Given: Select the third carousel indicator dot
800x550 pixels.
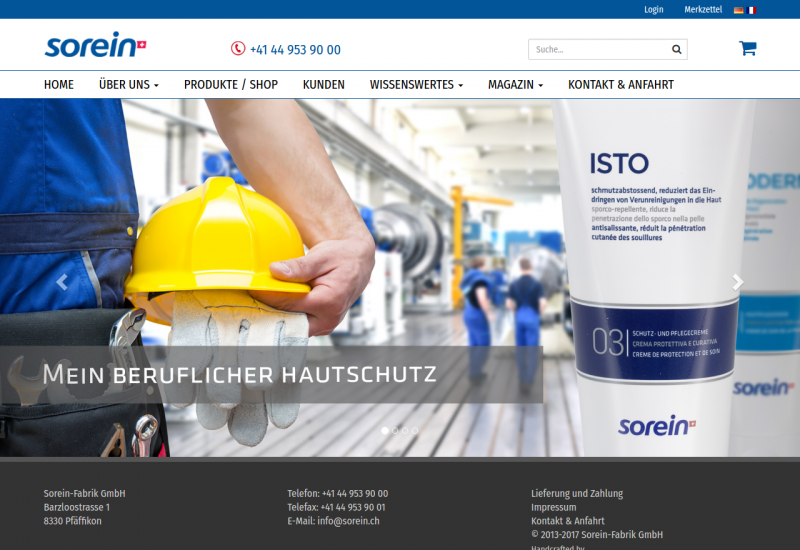Looking at the screenshot, I should pos(405,430).
